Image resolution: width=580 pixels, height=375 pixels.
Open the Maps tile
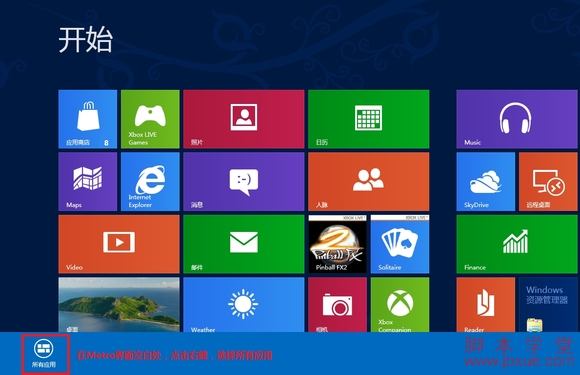(x=88, y=182)
